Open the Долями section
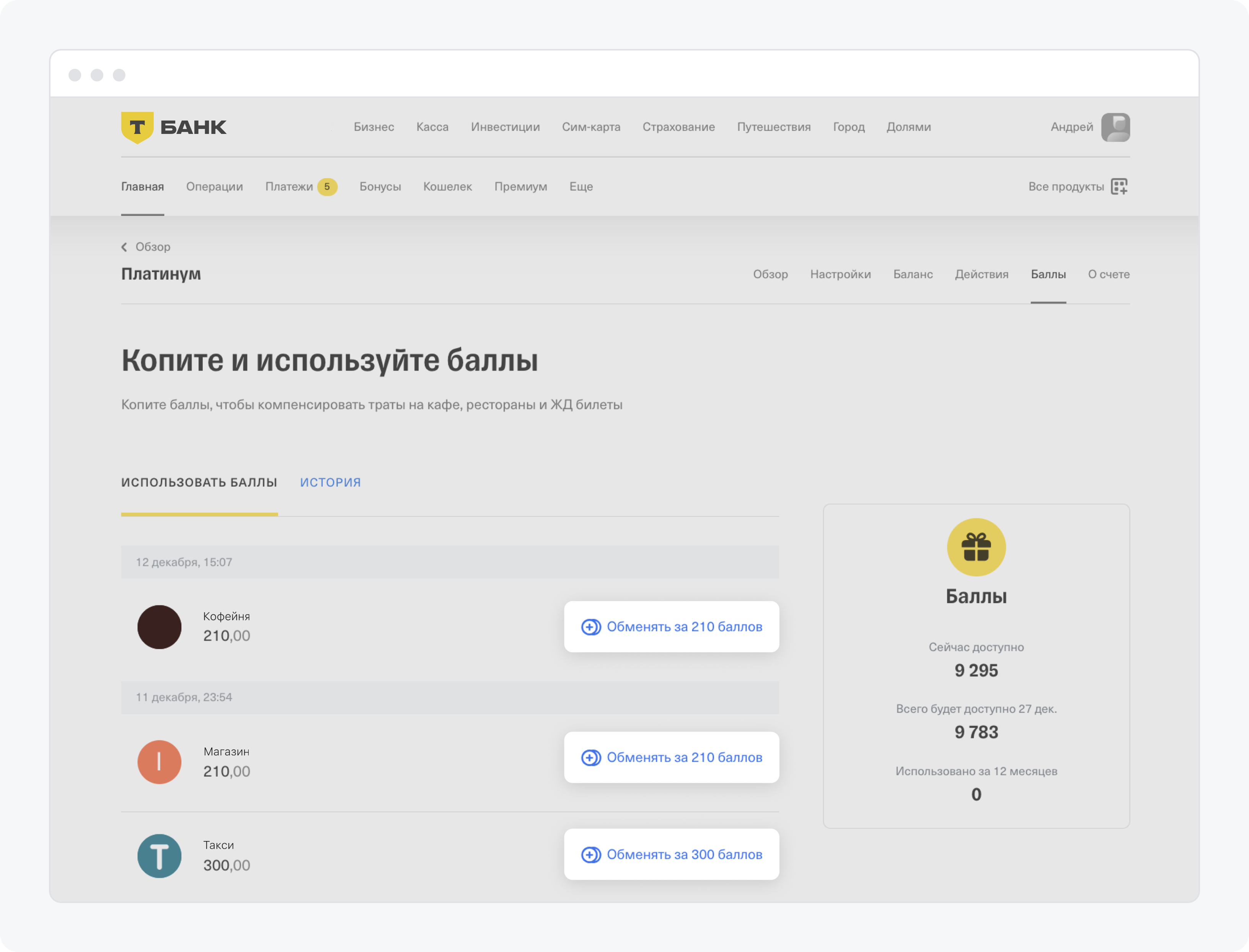The image size is (1249, 952). [x=908, y=127]
